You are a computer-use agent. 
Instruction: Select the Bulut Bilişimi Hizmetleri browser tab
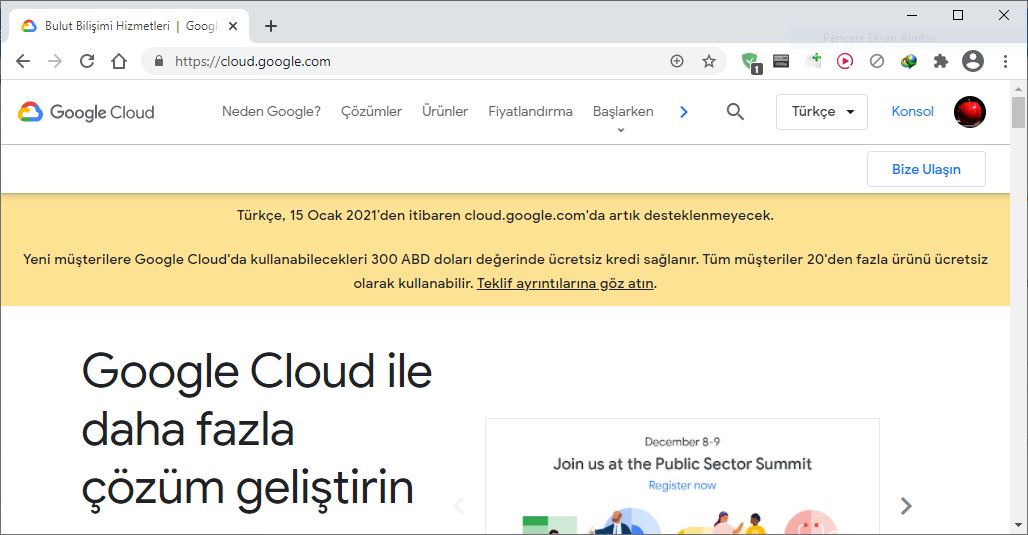point(129,26)
